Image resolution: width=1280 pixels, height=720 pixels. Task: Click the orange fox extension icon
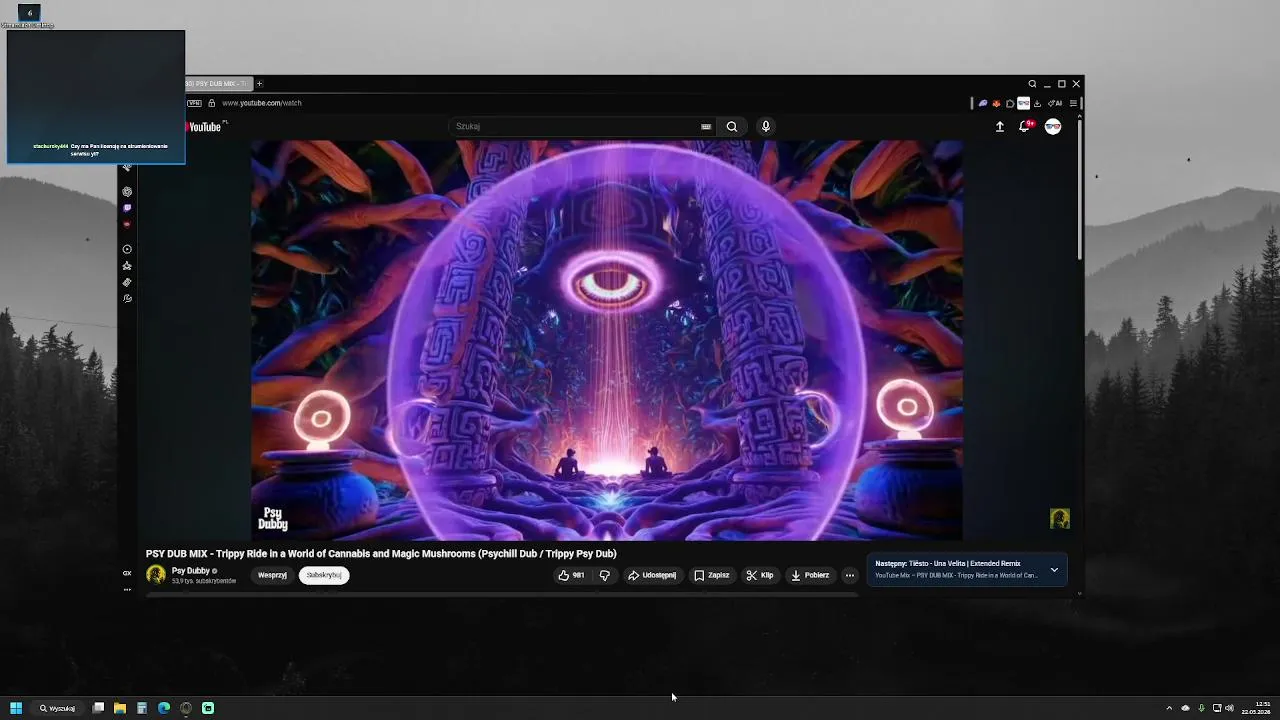click(996, 103)
